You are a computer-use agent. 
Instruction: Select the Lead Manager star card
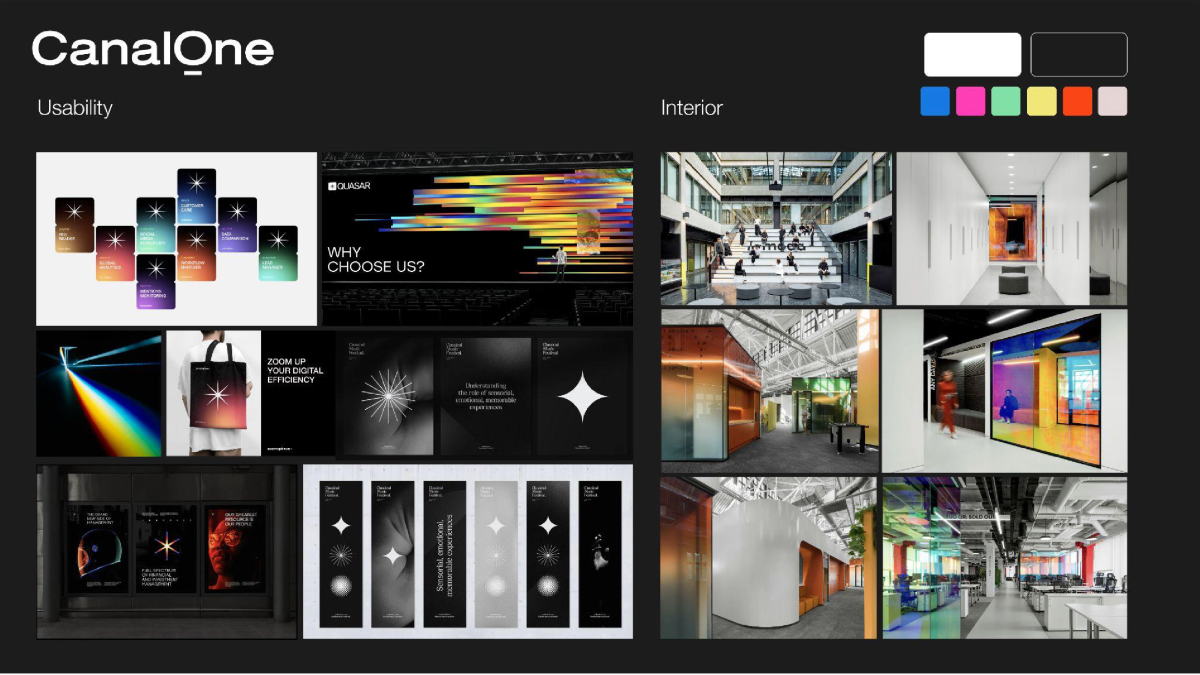(278, 253)
